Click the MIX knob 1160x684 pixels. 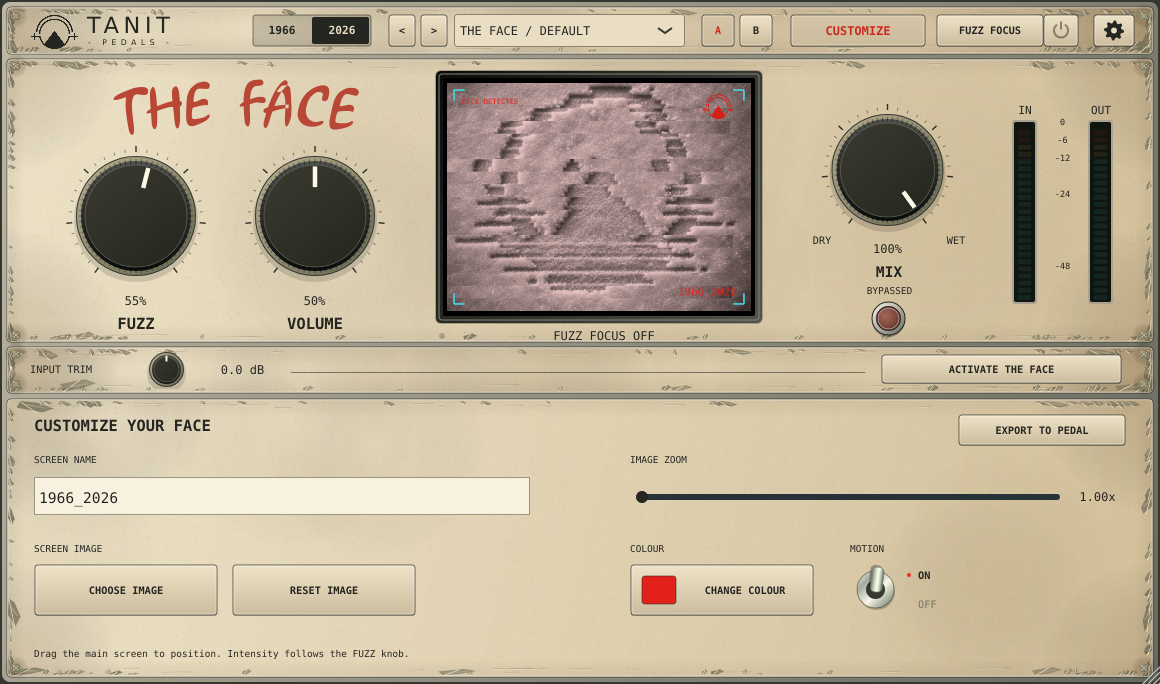coord(887,169)
